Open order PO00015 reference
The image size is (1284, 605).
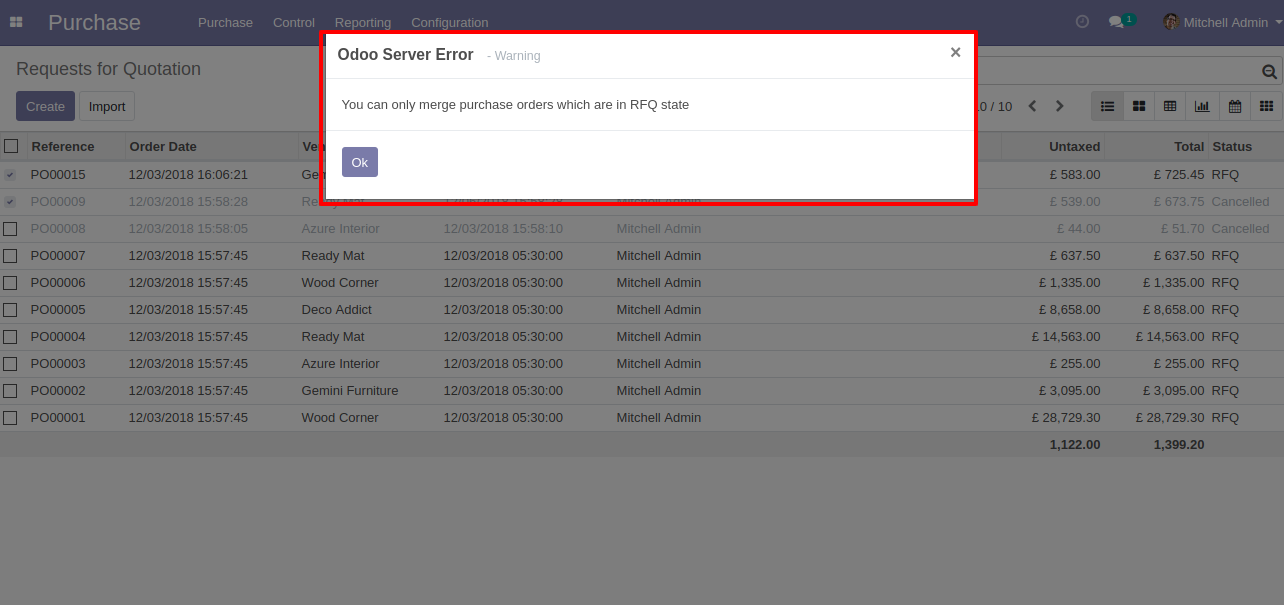[x=58, y=174]
